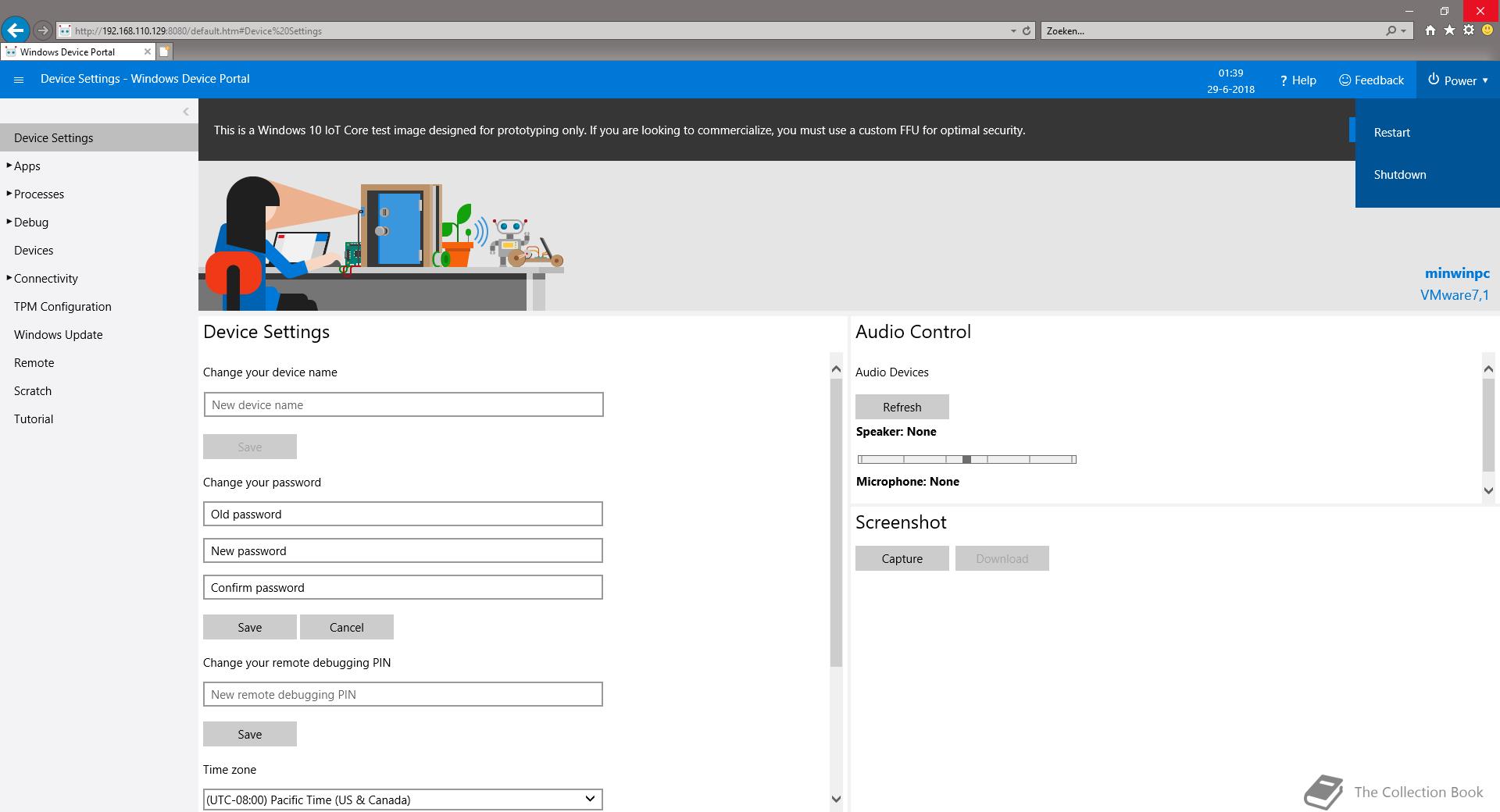Click the browser back arrow

click(16, 30)
